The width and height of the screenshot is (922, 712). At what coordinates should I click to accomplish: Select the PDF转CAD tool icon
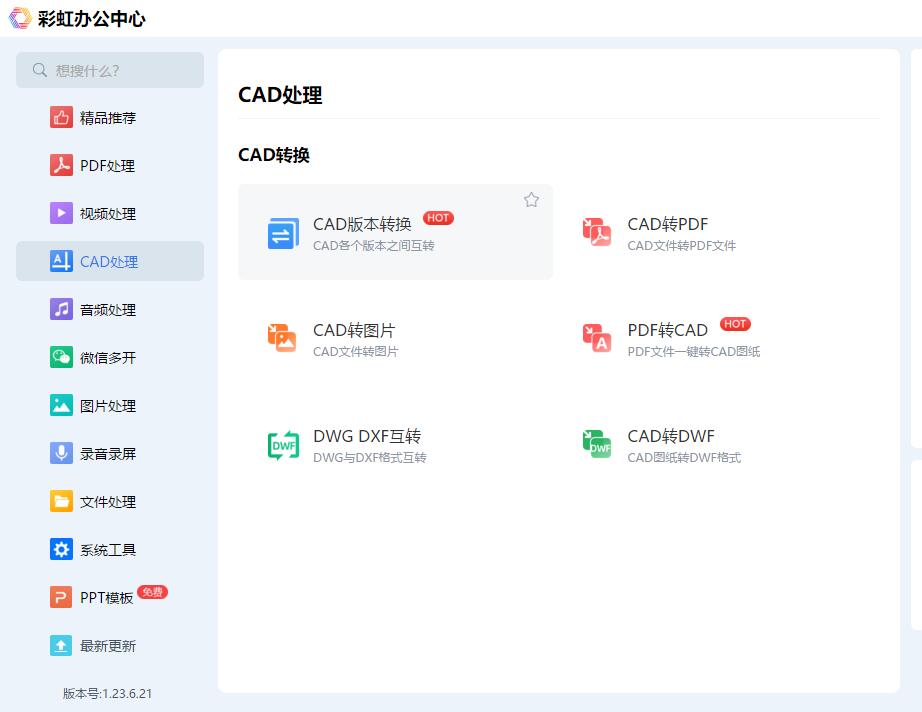[x=596, y=338]
